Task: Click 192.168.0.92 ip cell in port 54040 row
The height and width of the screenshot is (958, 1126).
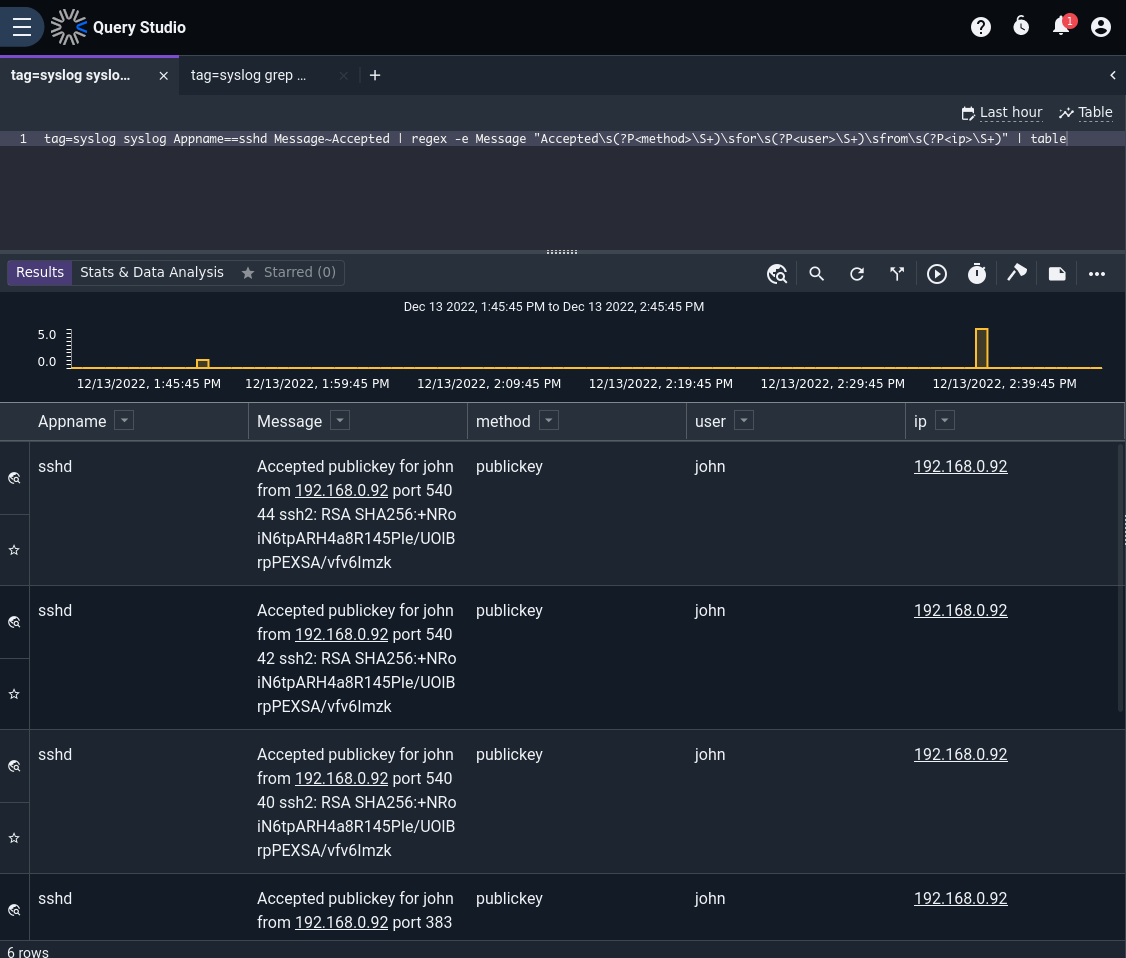Action: point(960,755)
